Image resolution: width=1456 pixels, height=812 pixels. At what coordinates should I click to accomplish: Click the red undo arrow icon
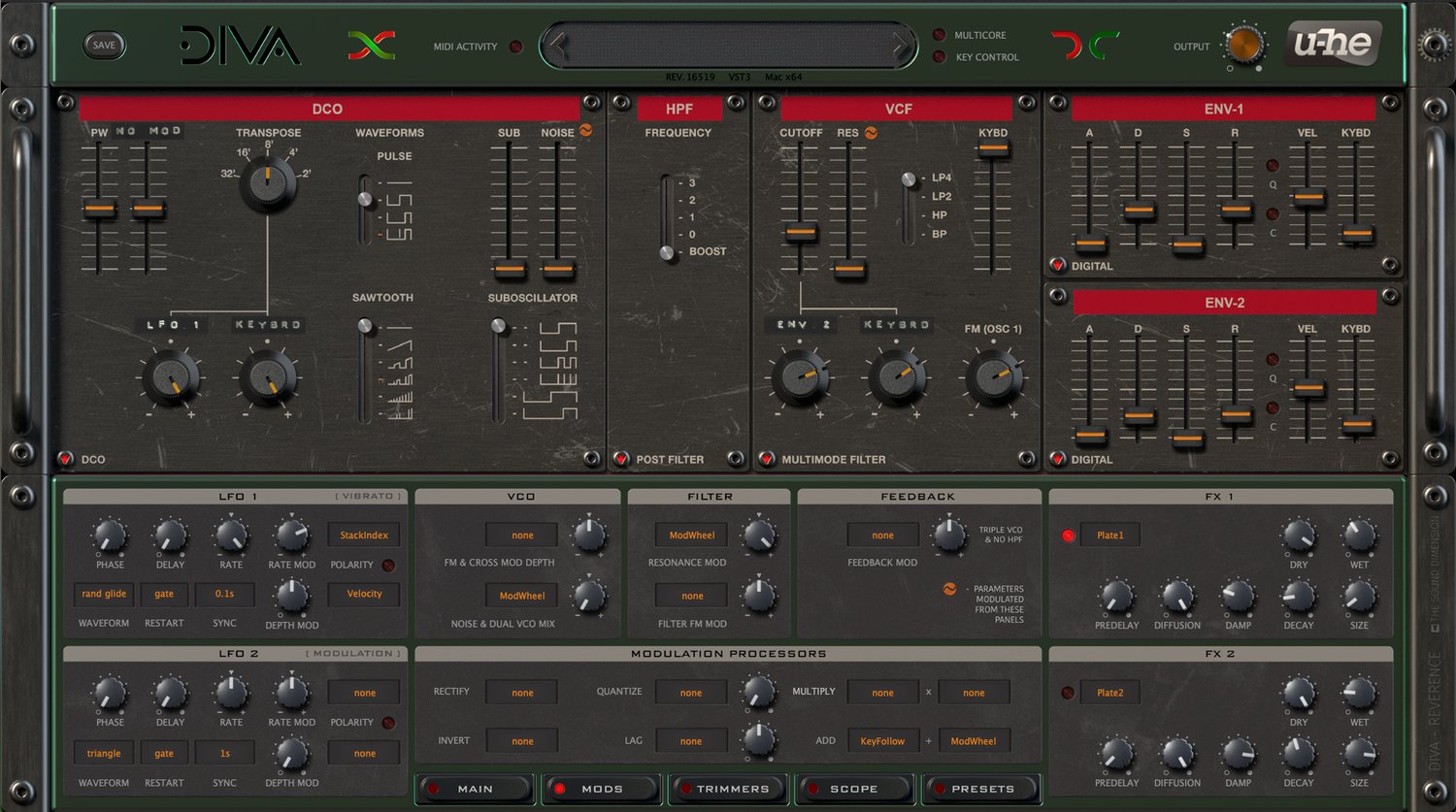(x=1067, y=45)
